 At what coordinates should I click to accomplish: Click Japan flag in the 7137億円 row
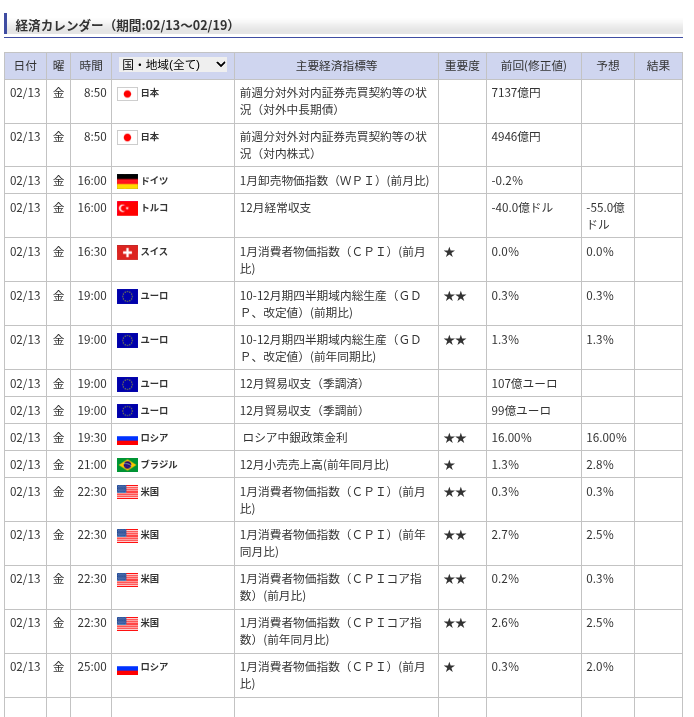point(127,93)
